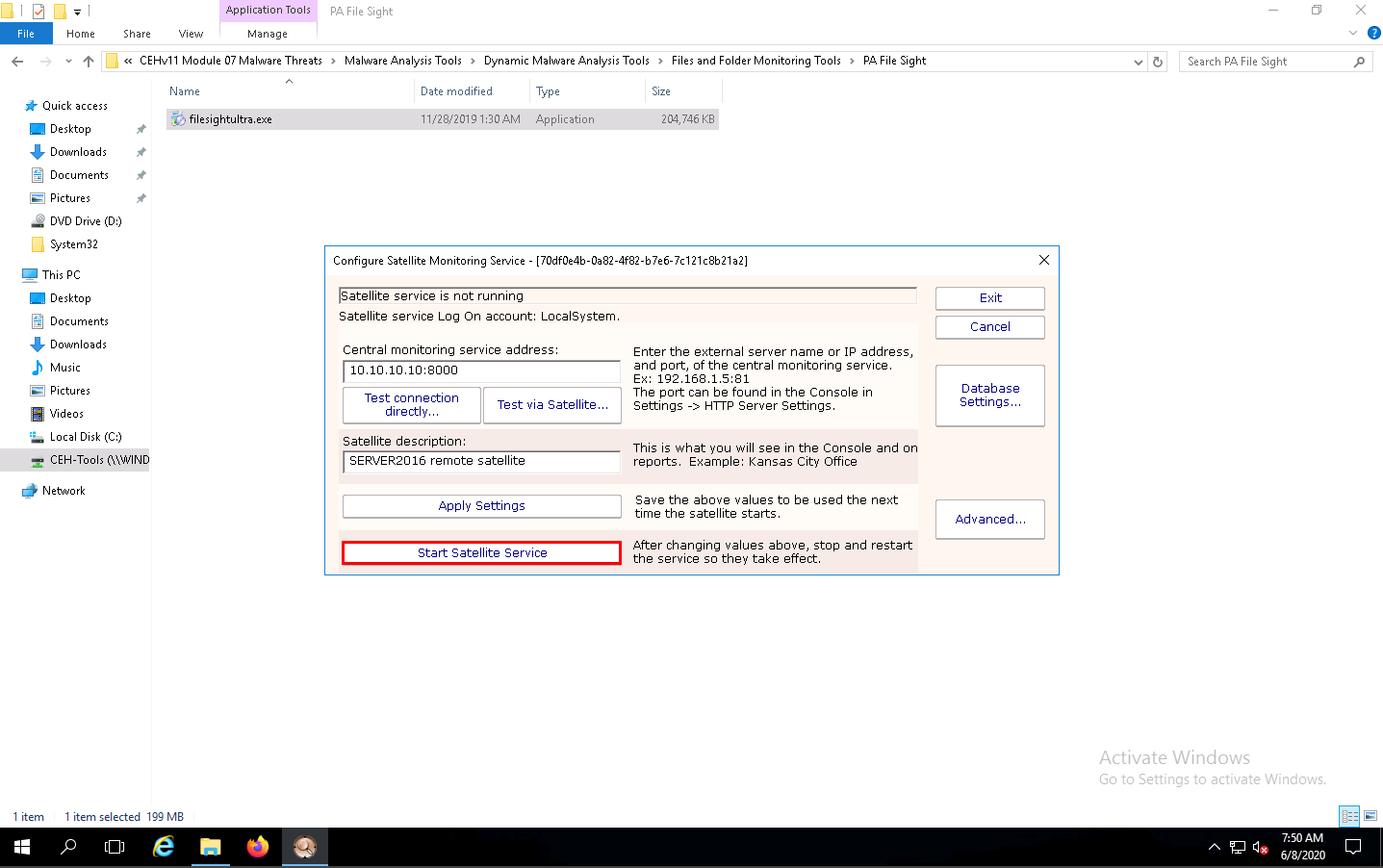Click Start Satellite Service button

click(482, 553)
